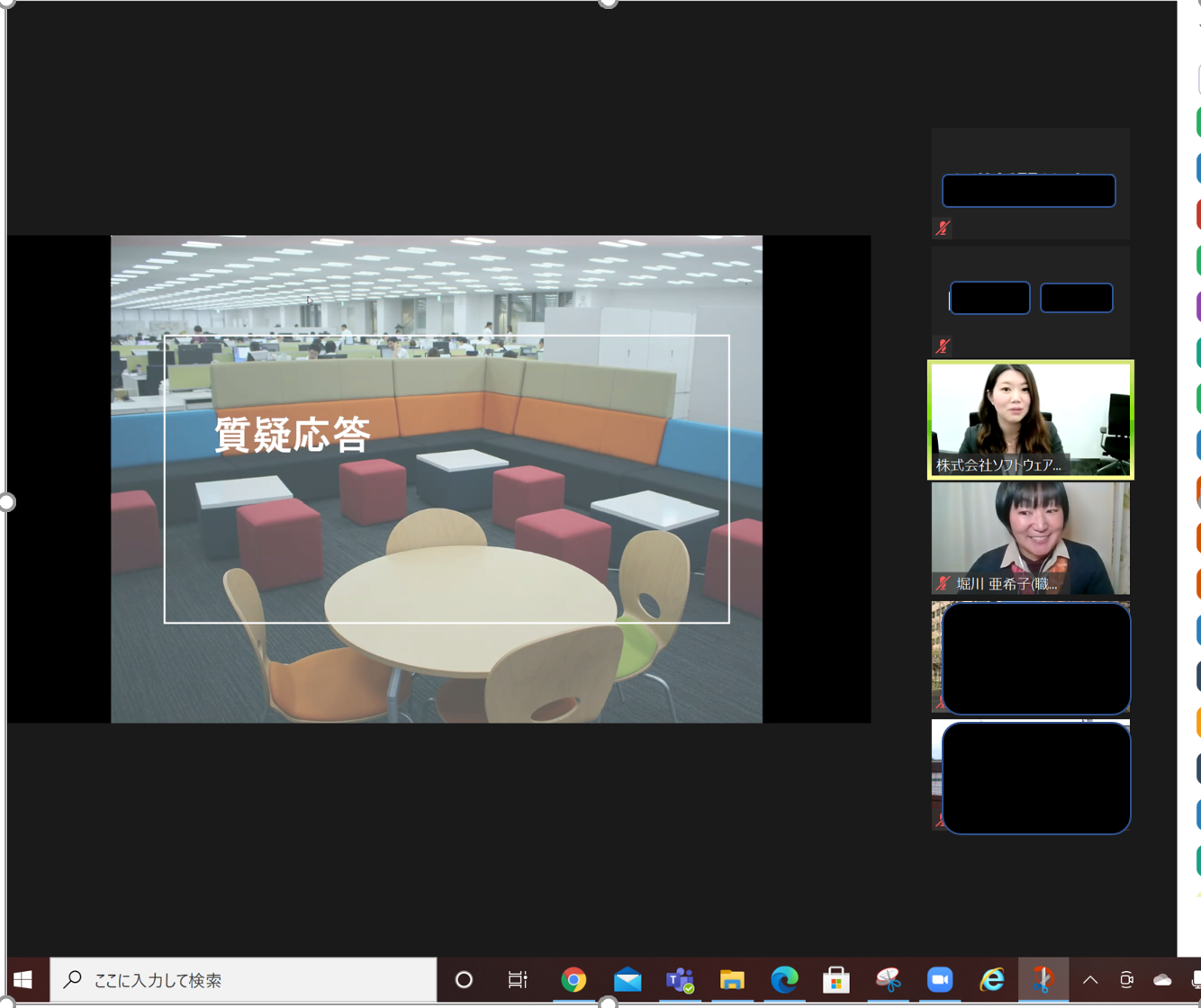This screenshot has height=1008, width=1201.
Task: Open the Windows Start menu
Action: pos(23,979)
